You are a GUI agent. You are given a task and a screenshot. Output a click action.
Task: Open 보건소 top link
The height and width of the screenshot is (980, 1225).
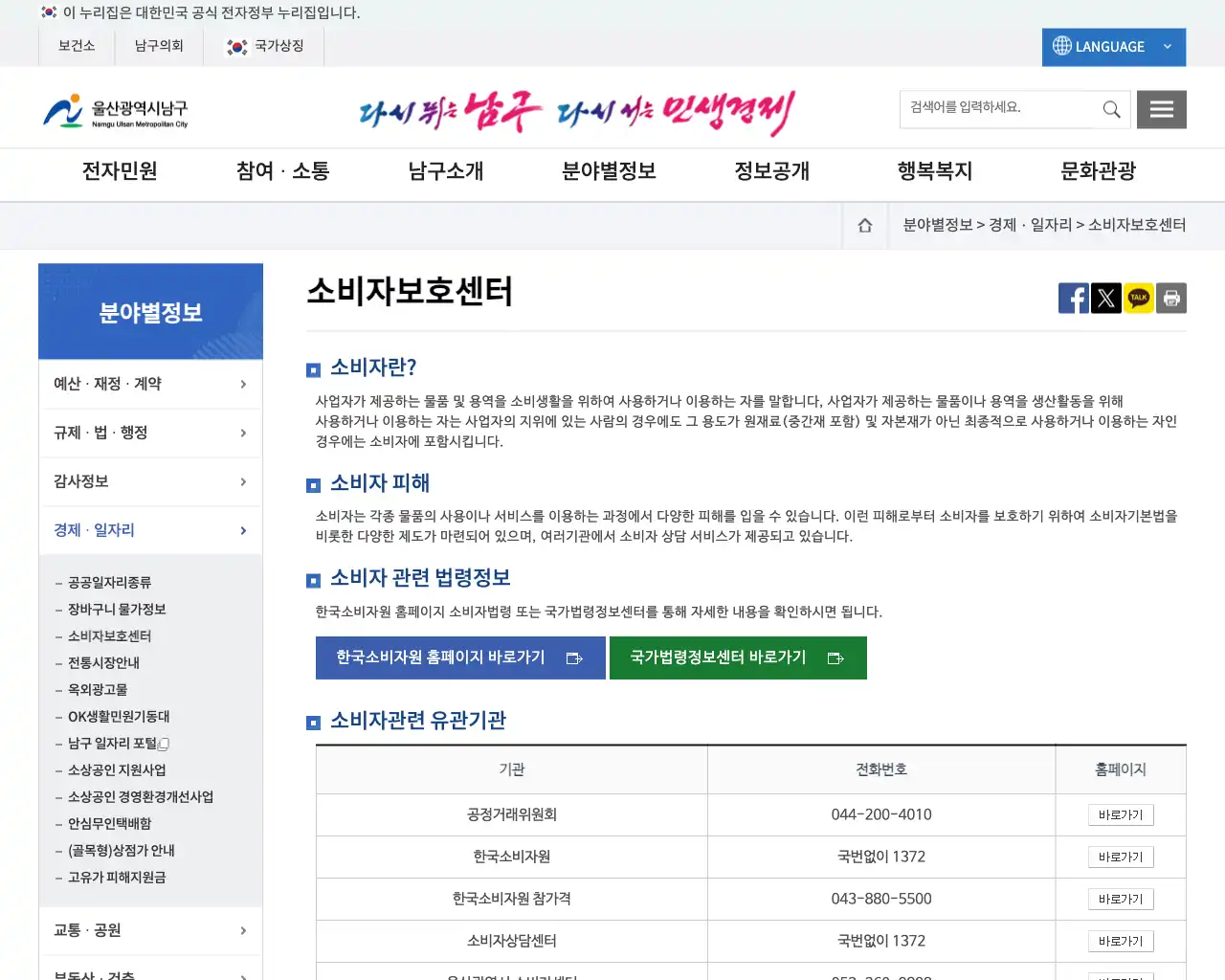coord(77,46)
